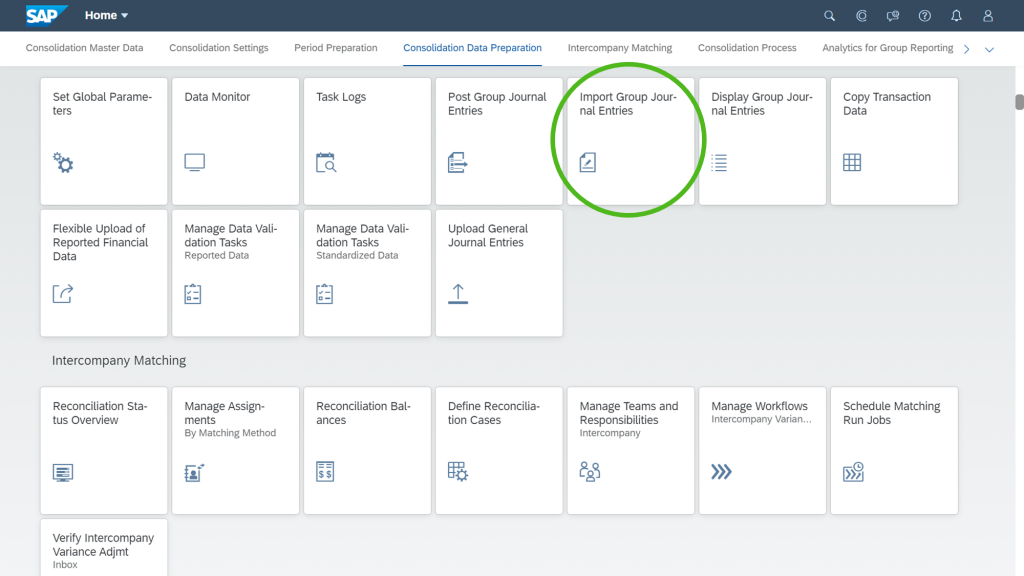Click the share icon on Flexible Upload tile
Image resolution: width=1024 pixels, height=576 pixels.
click(x=63, y=294)
